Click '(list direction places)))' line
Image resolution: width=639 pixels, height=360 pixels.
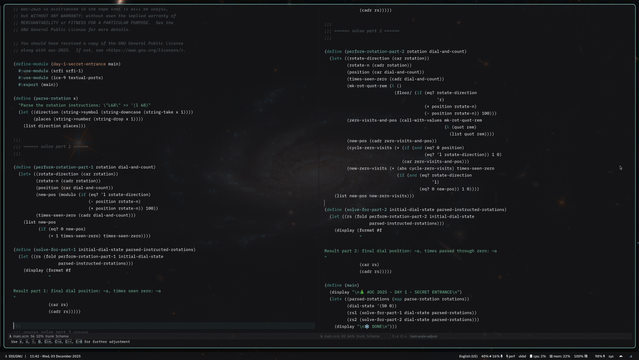click(55, 126)
